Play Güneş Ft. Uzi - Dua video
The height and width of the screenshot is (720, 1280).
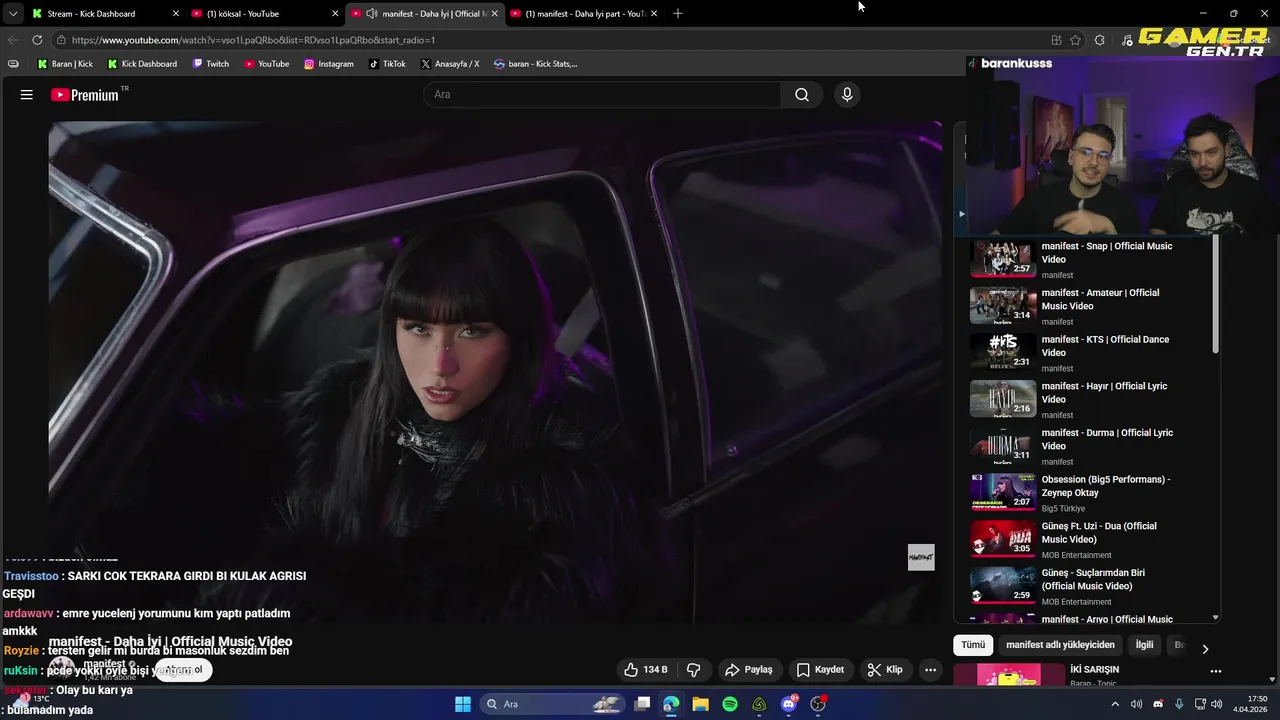(1090, 539)
